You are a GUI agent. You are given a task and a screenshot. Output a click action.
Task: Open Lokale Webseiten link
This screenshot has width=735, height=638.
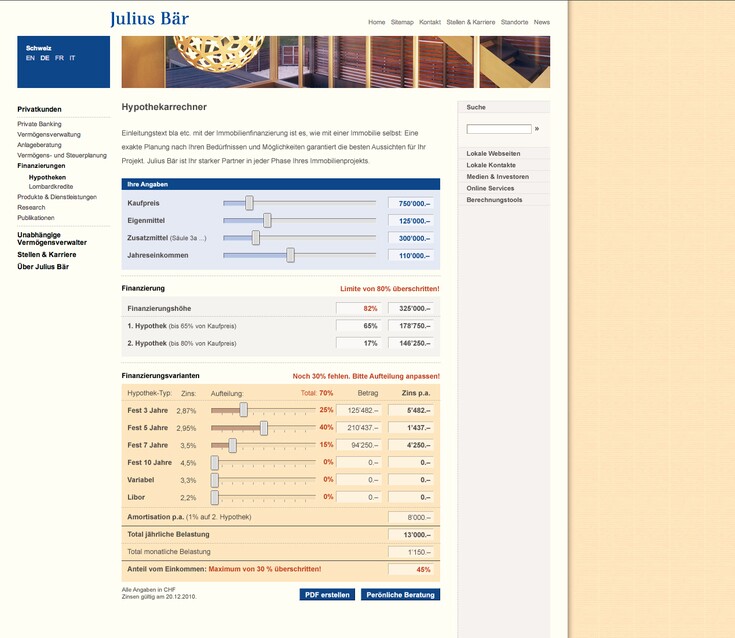pyautogui.click(x=493, y=154)
